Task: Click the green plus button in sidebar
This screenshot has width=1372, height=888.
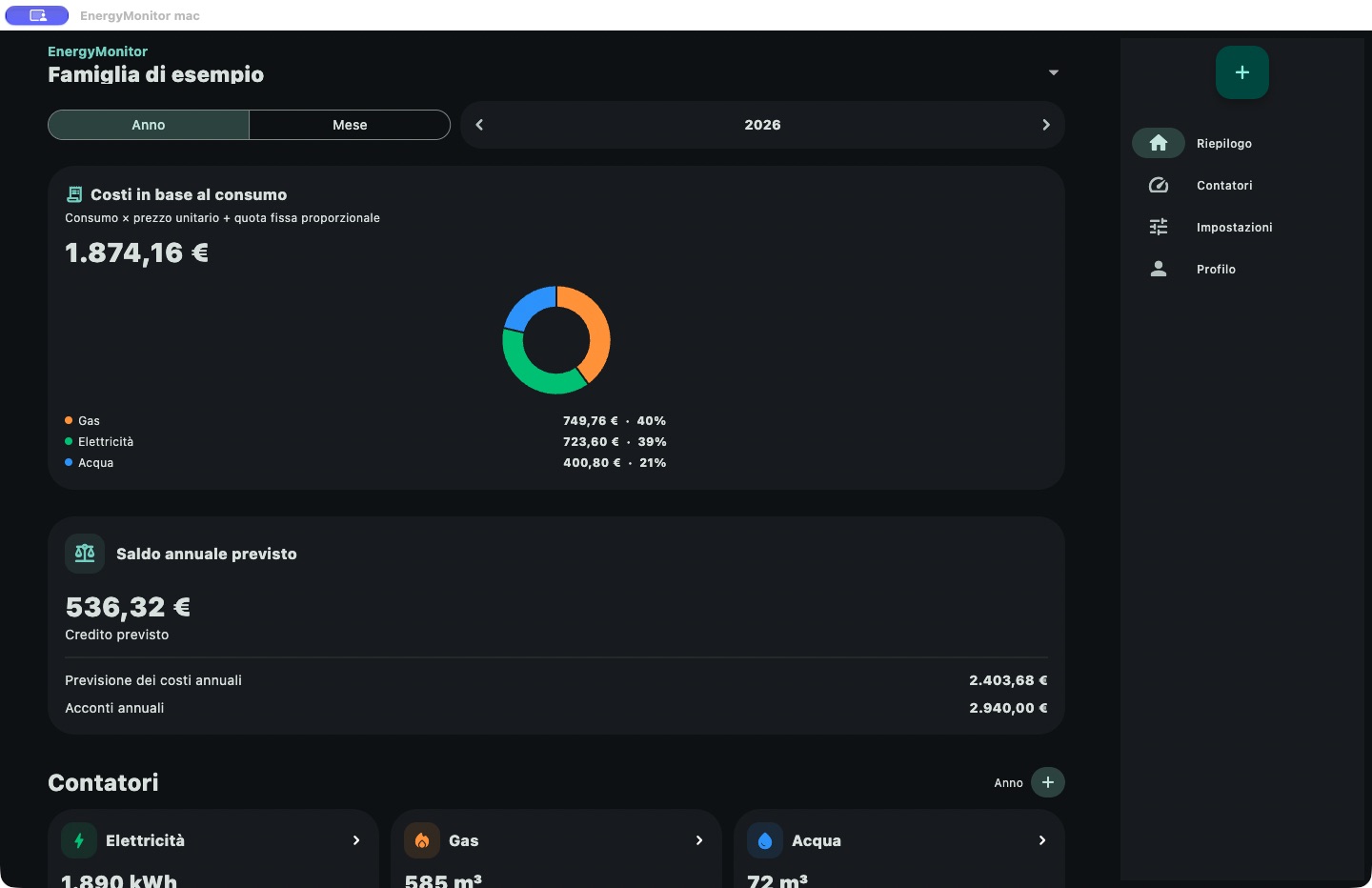Action: click(x=1242, y=72)
